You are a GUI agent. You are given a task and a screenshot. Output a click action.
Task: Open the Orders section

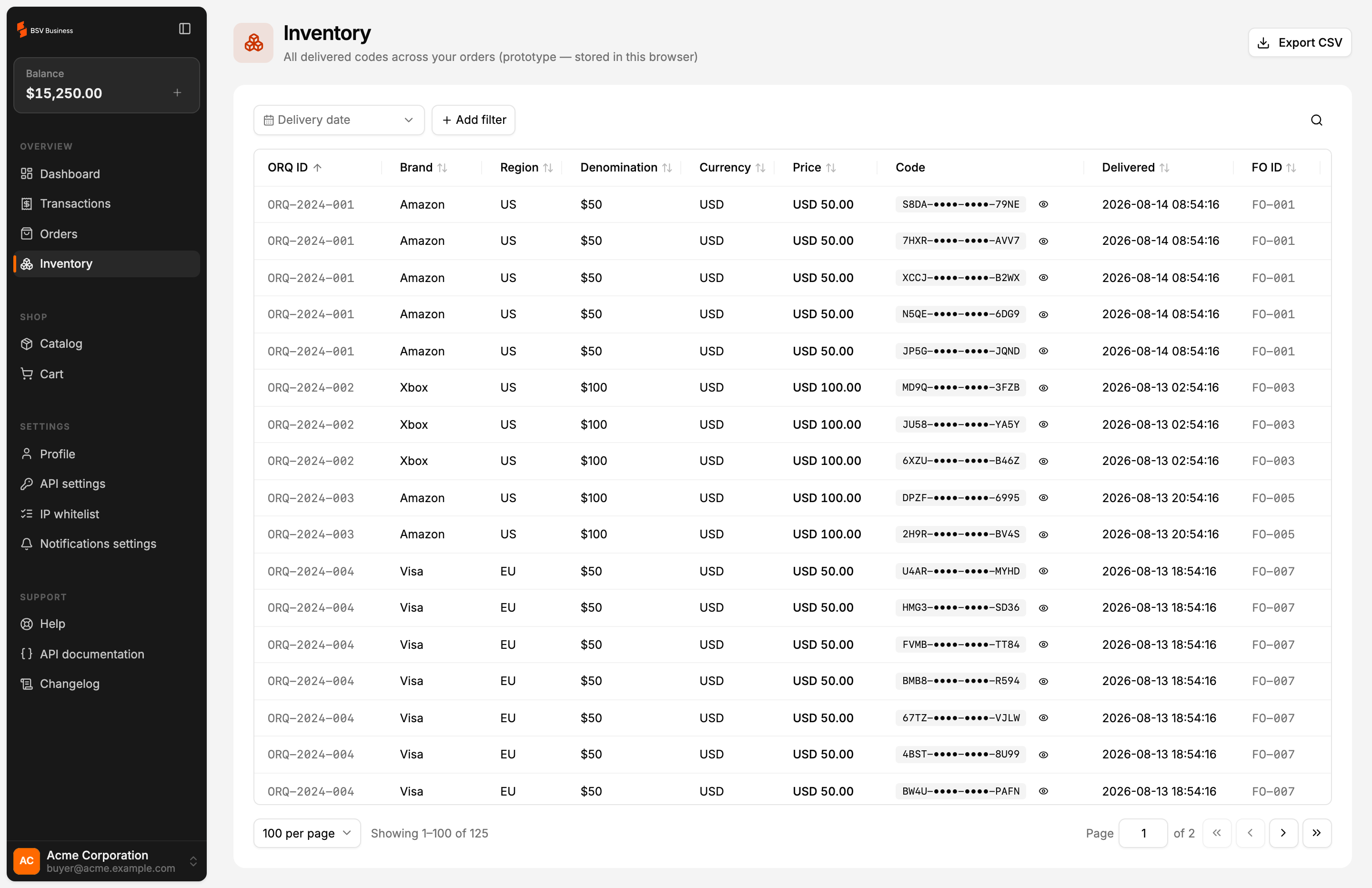coord(107,233)
